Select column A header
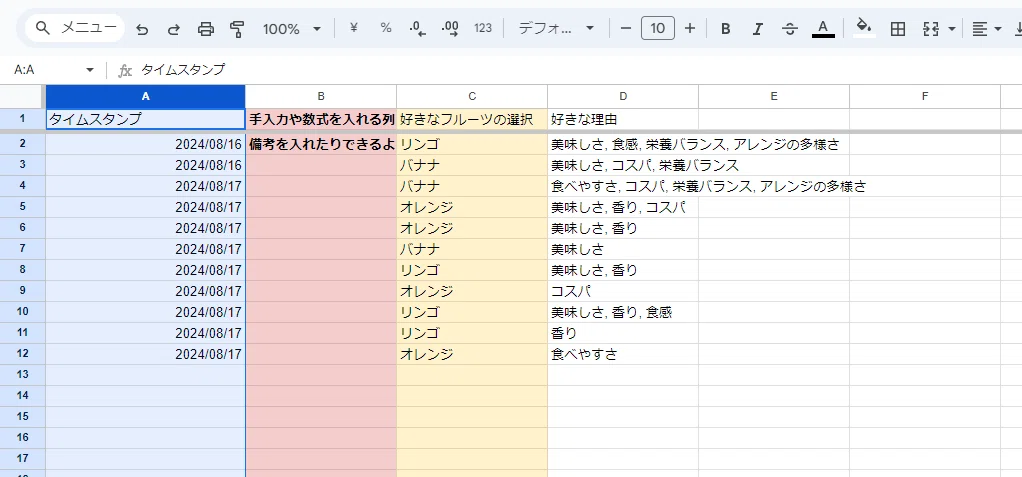Viewport: 1022px width, 477px height. pyautogui.click(x=146, y=96)
